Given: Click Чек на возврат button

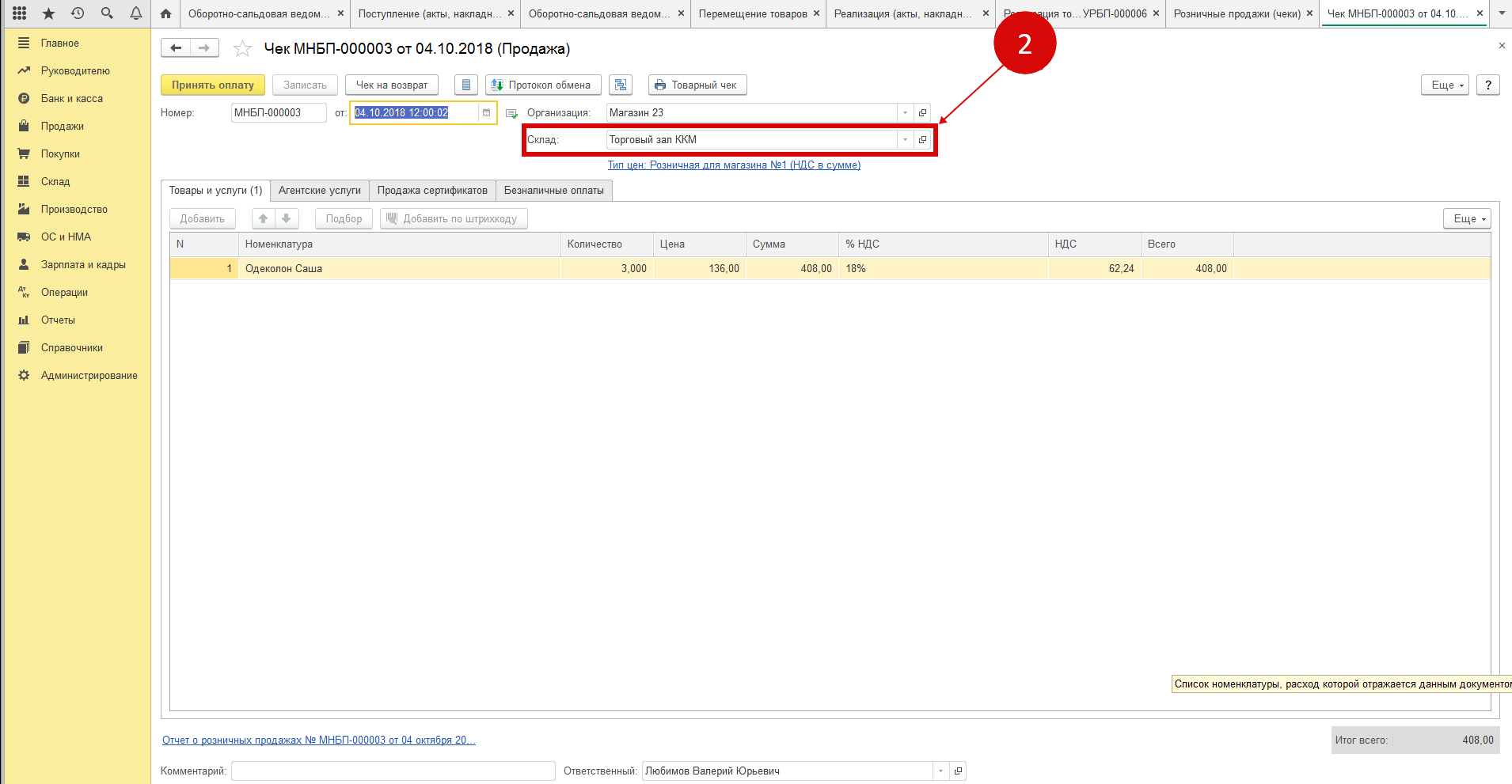Looking at the screenshot, I should click(392, 85).
